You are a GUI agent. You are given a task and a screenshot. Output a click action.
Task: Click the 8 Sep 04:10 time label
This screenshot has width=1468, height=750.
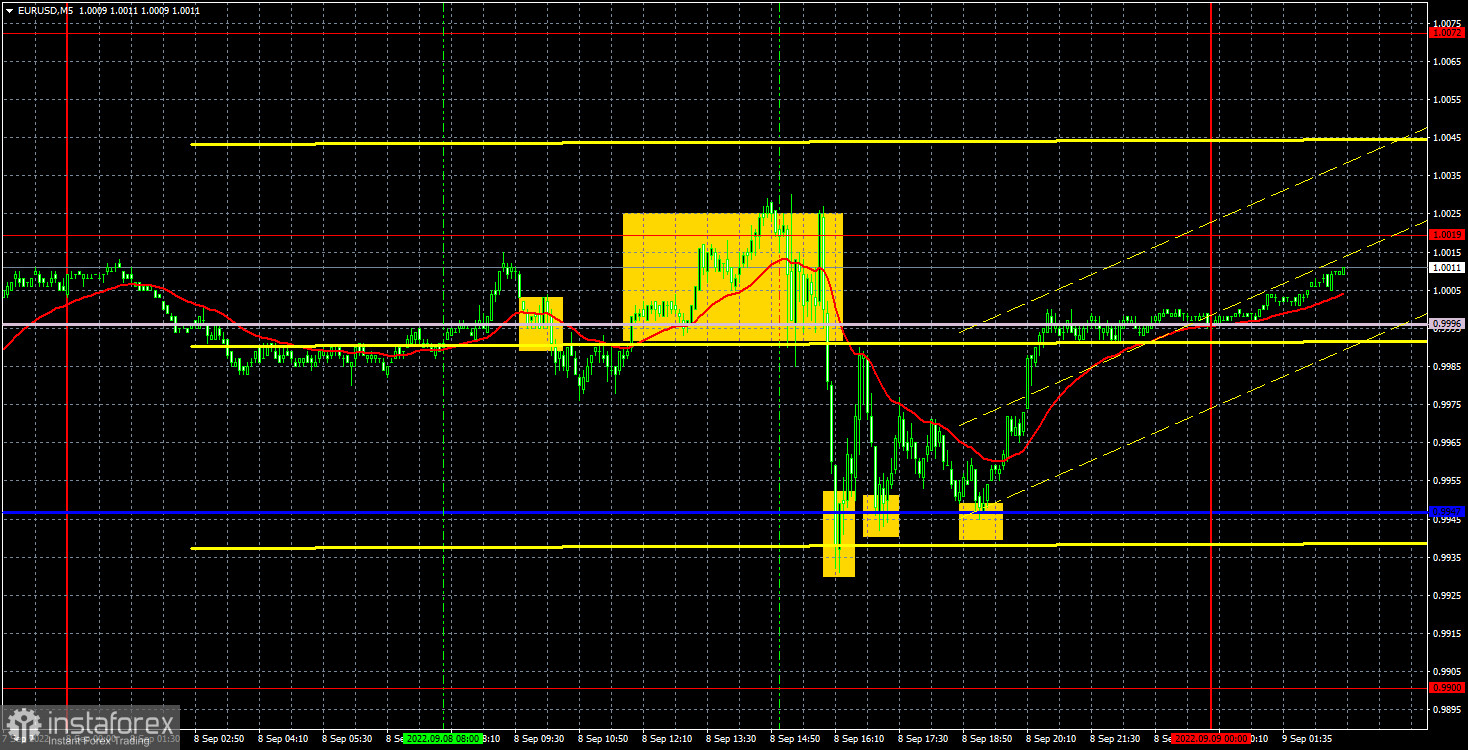pos(283,738)
